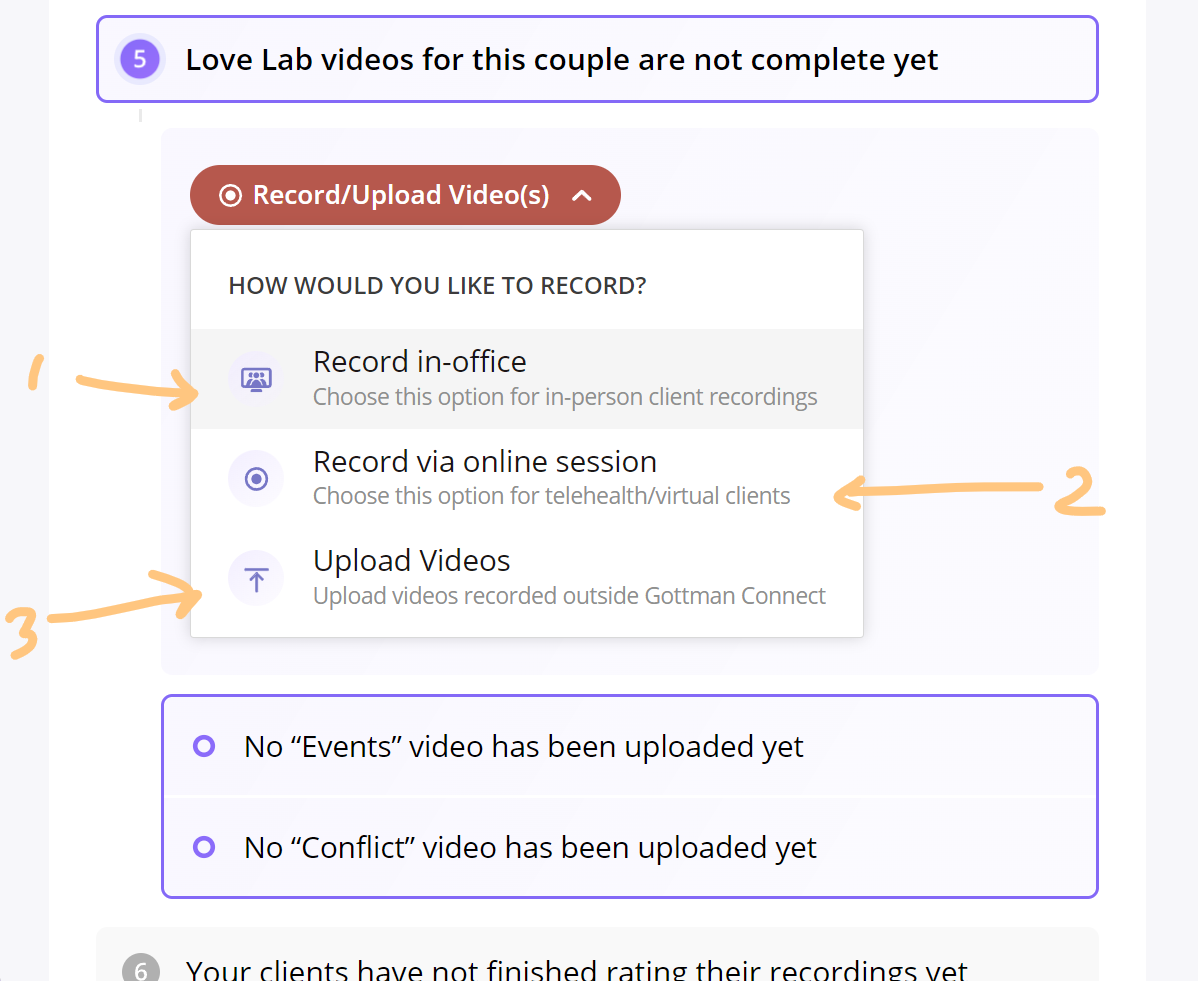
Task: Click the upload arrow icon
Action: click(x=256, y=578)
